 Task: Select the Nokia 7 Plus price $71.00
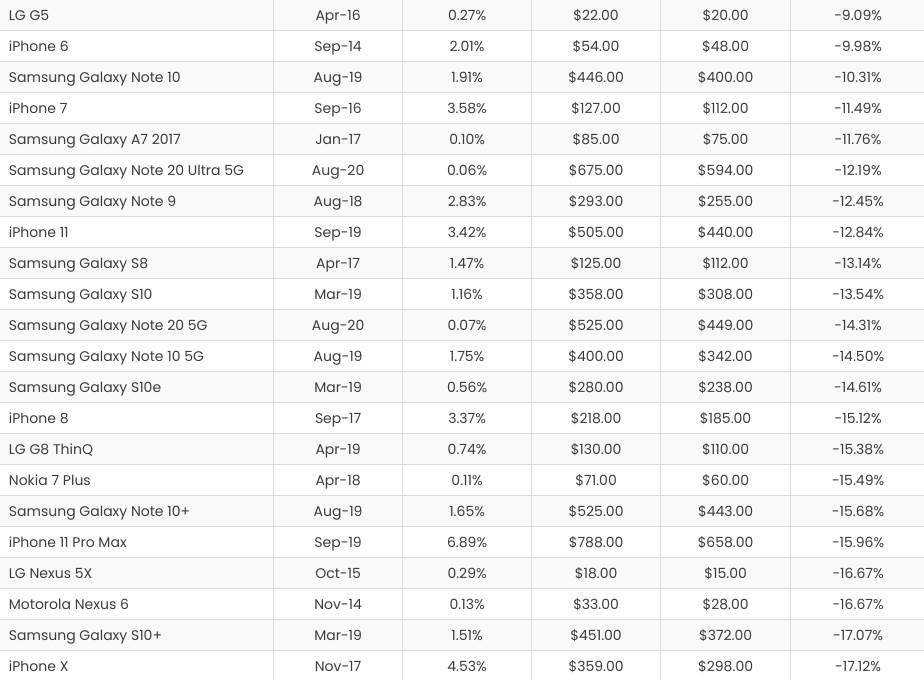(x=596, y=480)
